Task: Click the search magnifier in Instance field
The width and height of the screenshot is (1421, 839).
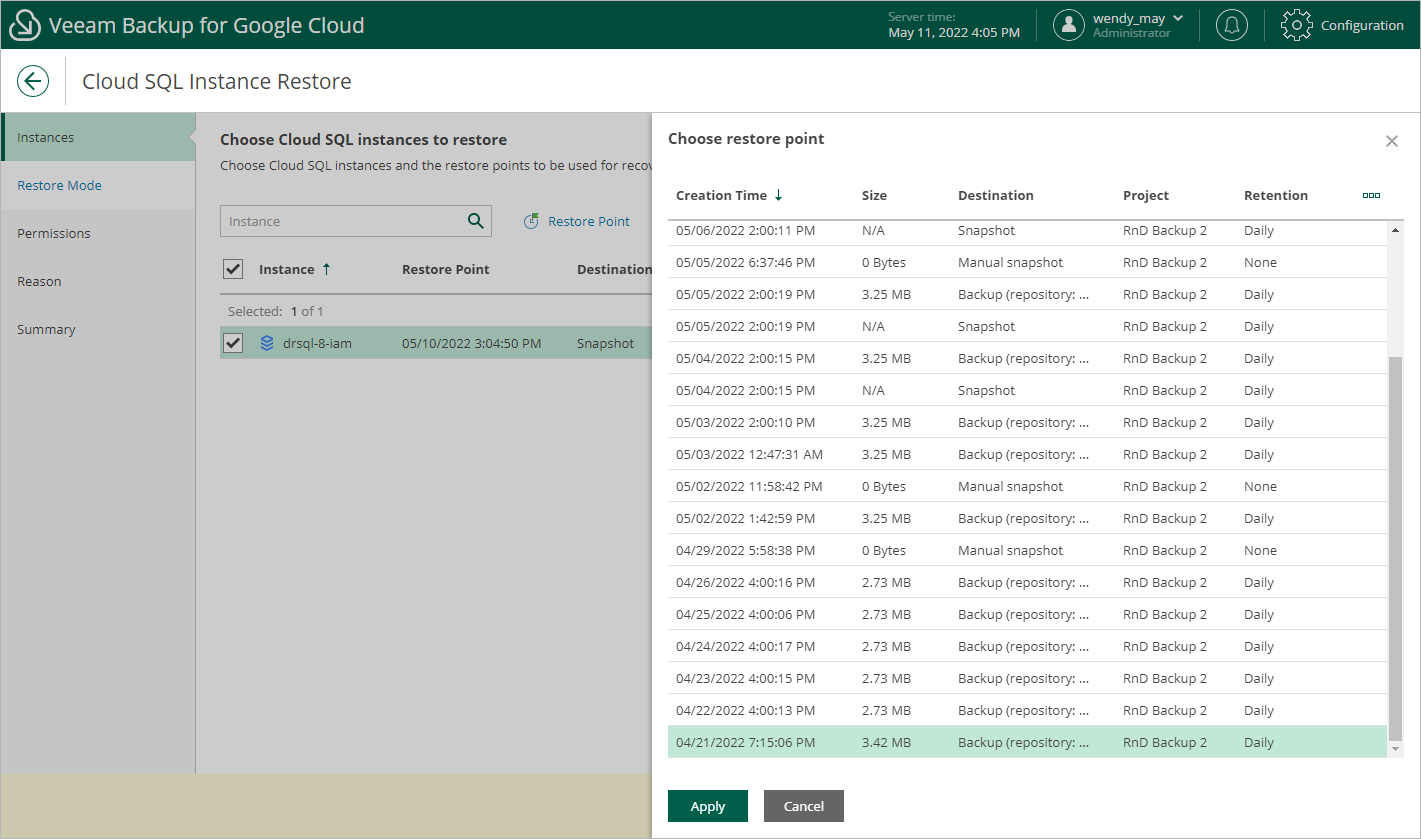Action: pos(476,221)
